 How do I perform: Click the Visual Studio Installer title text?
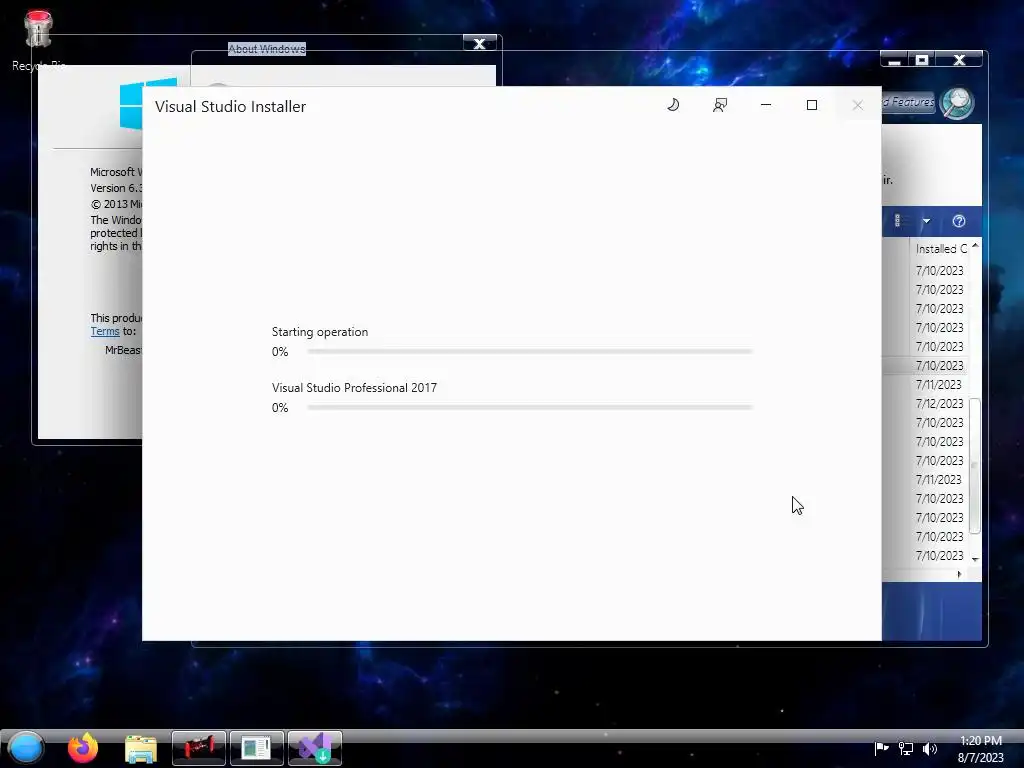(231, 106)
